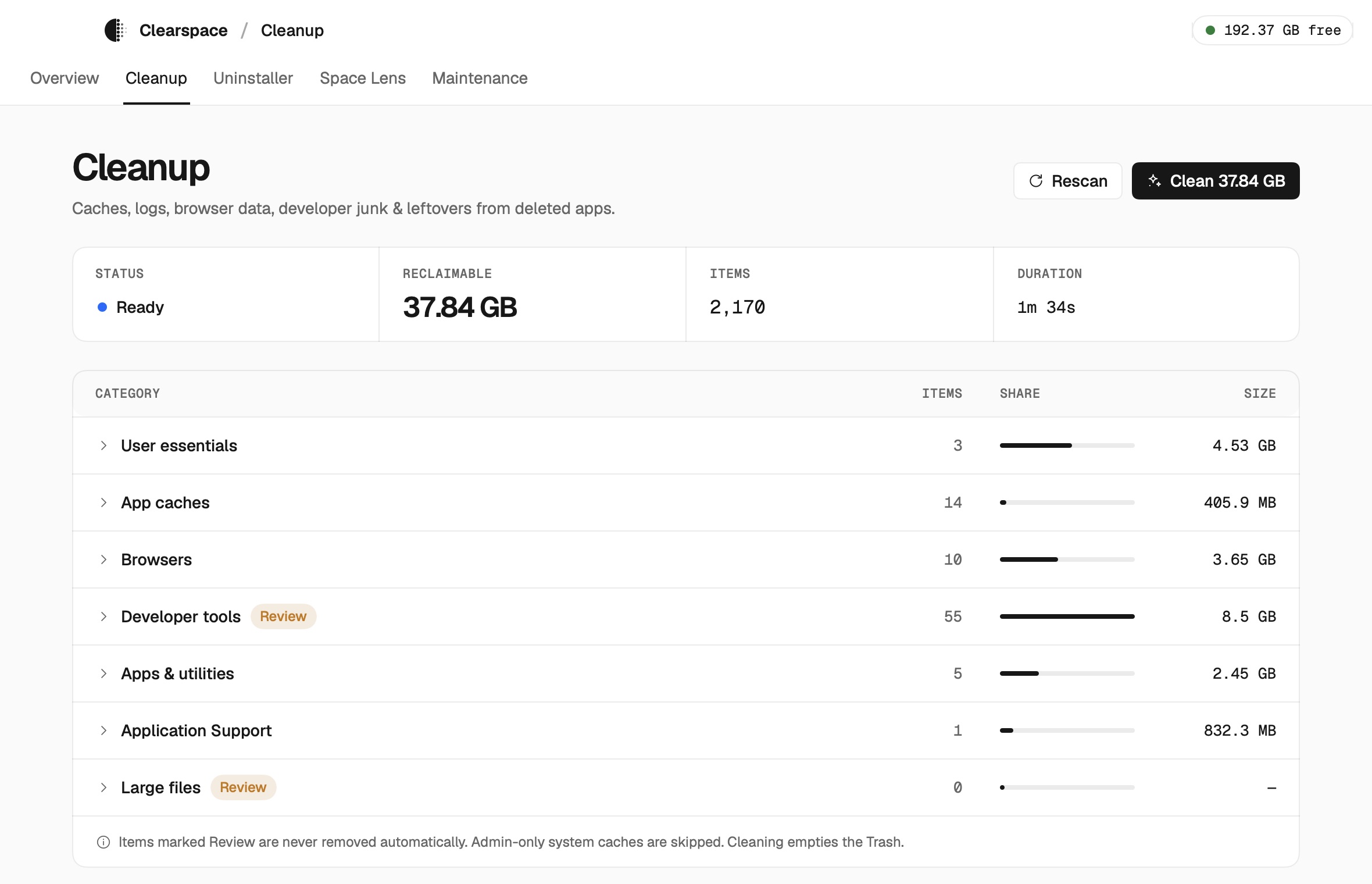Click the CATEGORY column header
1372x884 pixels.
point(127,394)
